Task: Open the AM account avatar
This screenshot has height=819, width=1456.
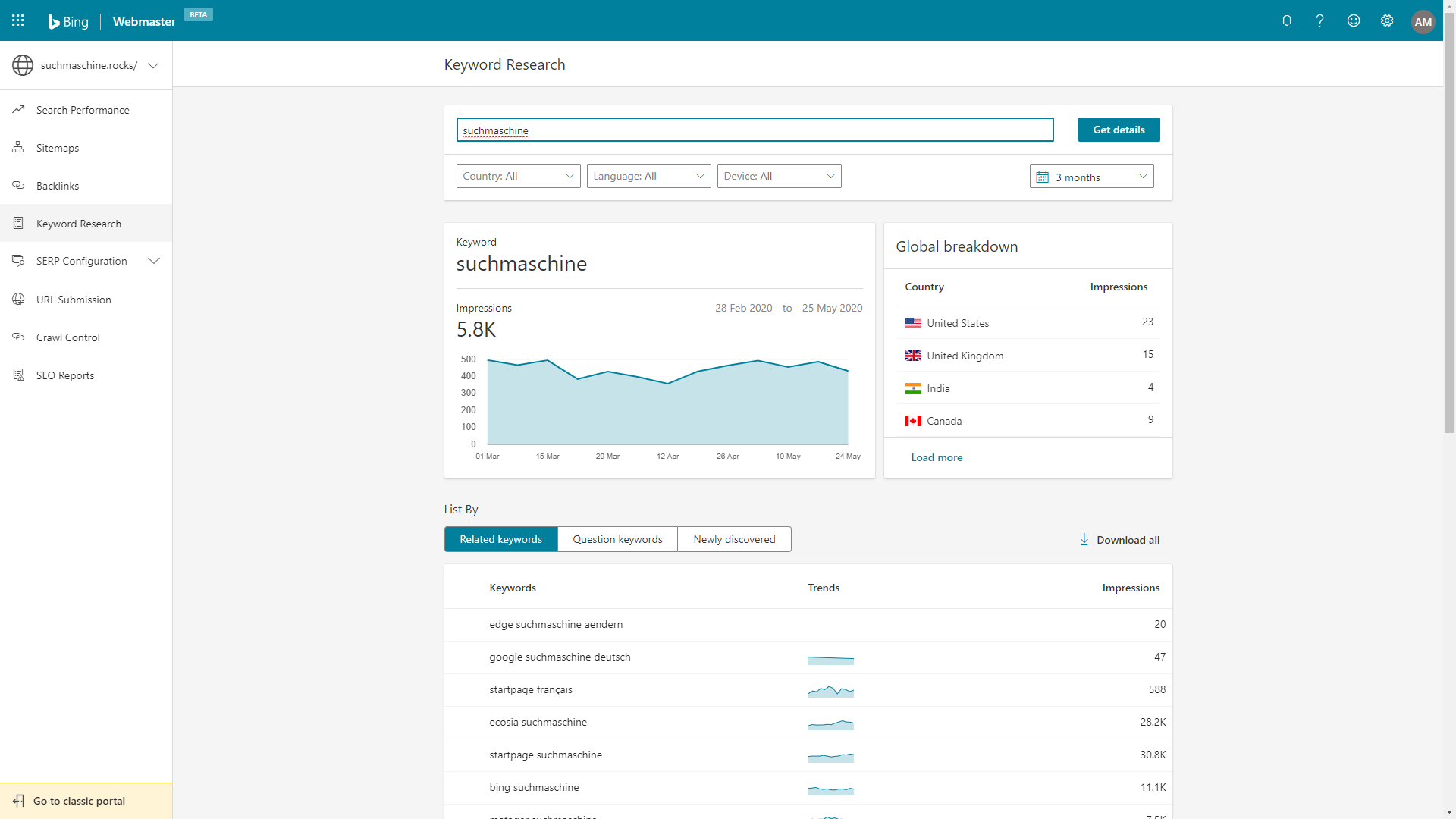Action: tap(1423, 21)
